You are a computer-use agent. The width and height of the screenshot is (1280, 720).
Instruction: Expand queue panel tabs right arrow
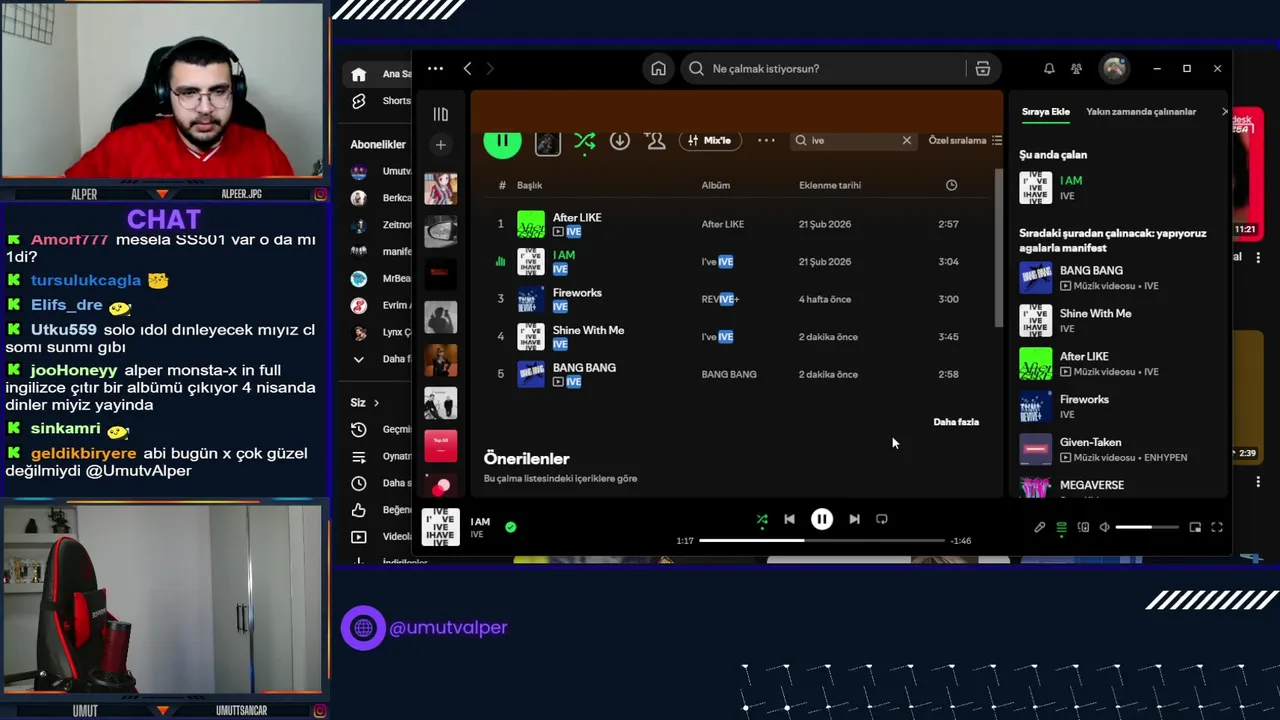[1224, 112]
